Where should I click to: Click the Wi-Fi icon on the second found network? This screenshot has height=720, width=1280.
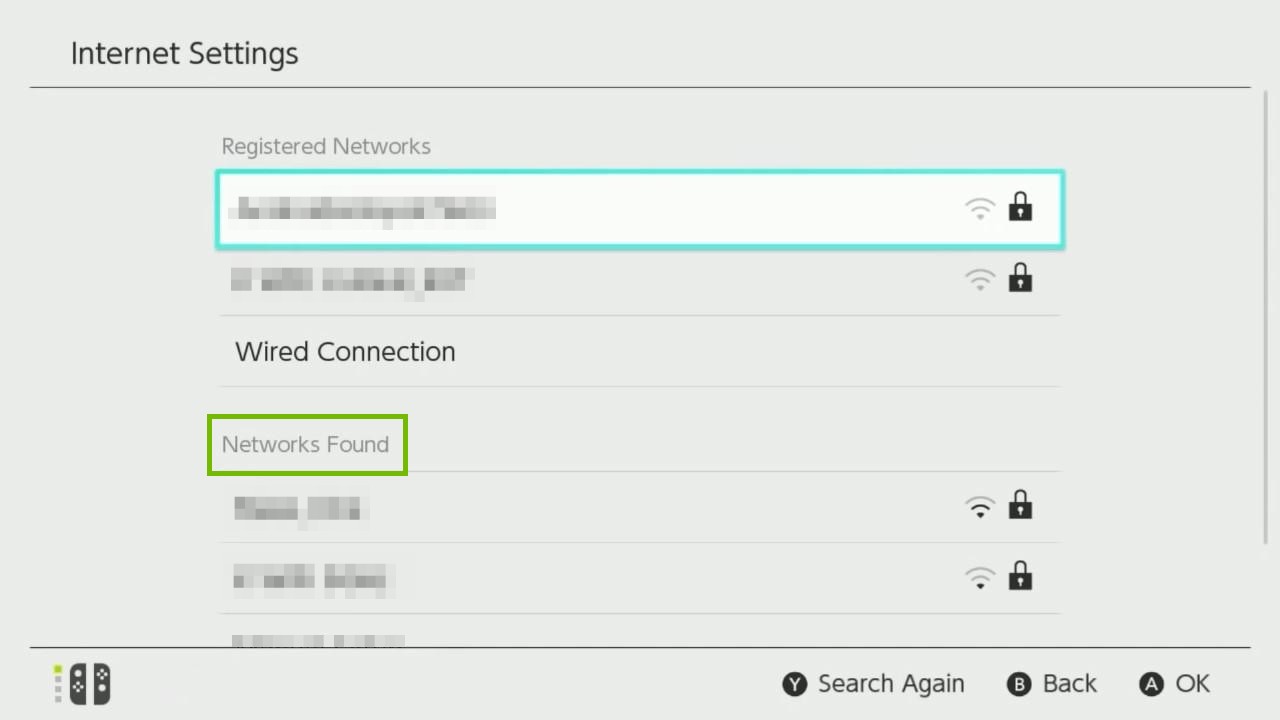tap(980, 578)
